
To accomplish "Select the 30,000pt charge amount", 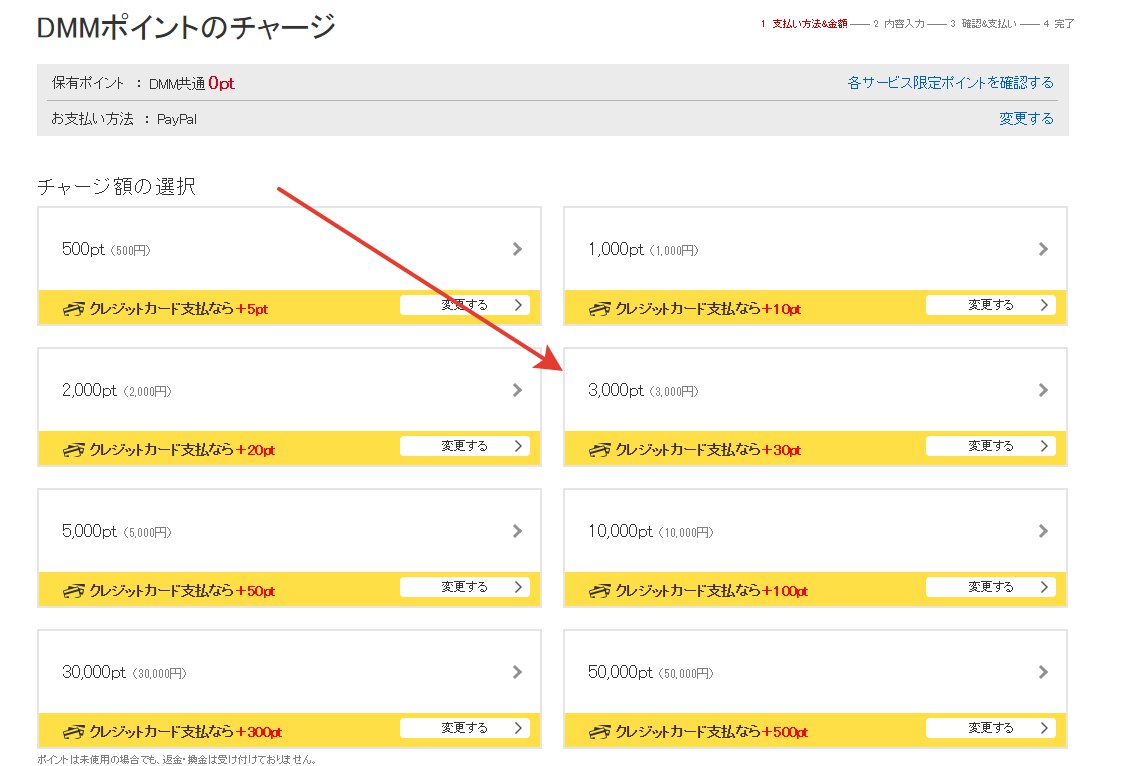I will 289,672.
